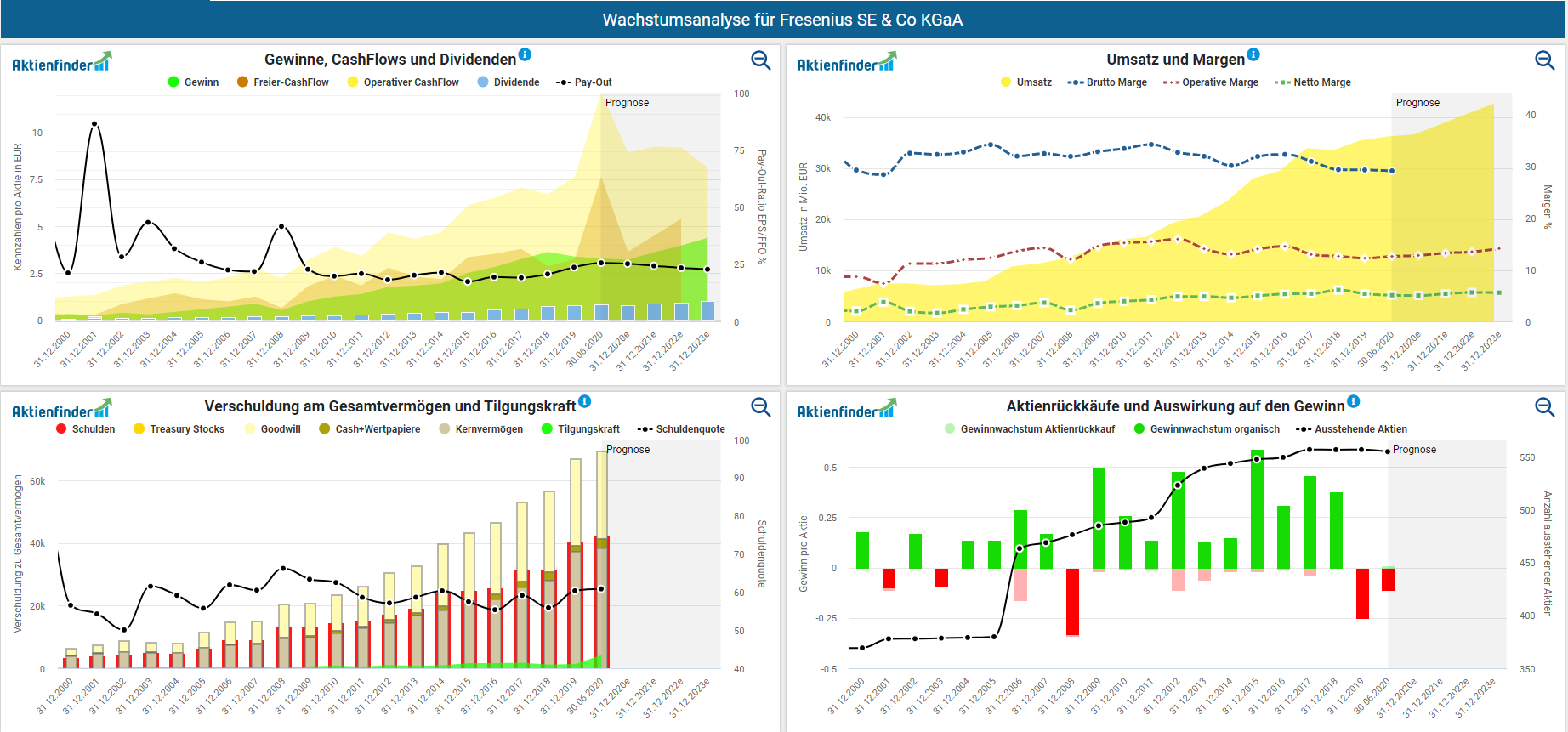Open zoom view for Aktienrückkäufe chart
Image resolution: width=1568 pixels, height=732 pixels.
pos(1544,407)
